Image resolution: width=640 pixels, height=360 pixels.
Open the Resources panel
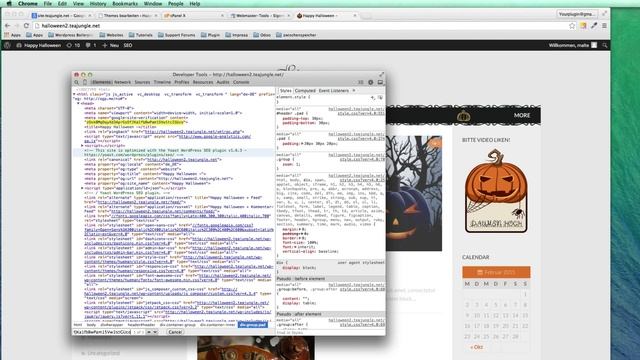pyautogui.click(x=203, y=82)
